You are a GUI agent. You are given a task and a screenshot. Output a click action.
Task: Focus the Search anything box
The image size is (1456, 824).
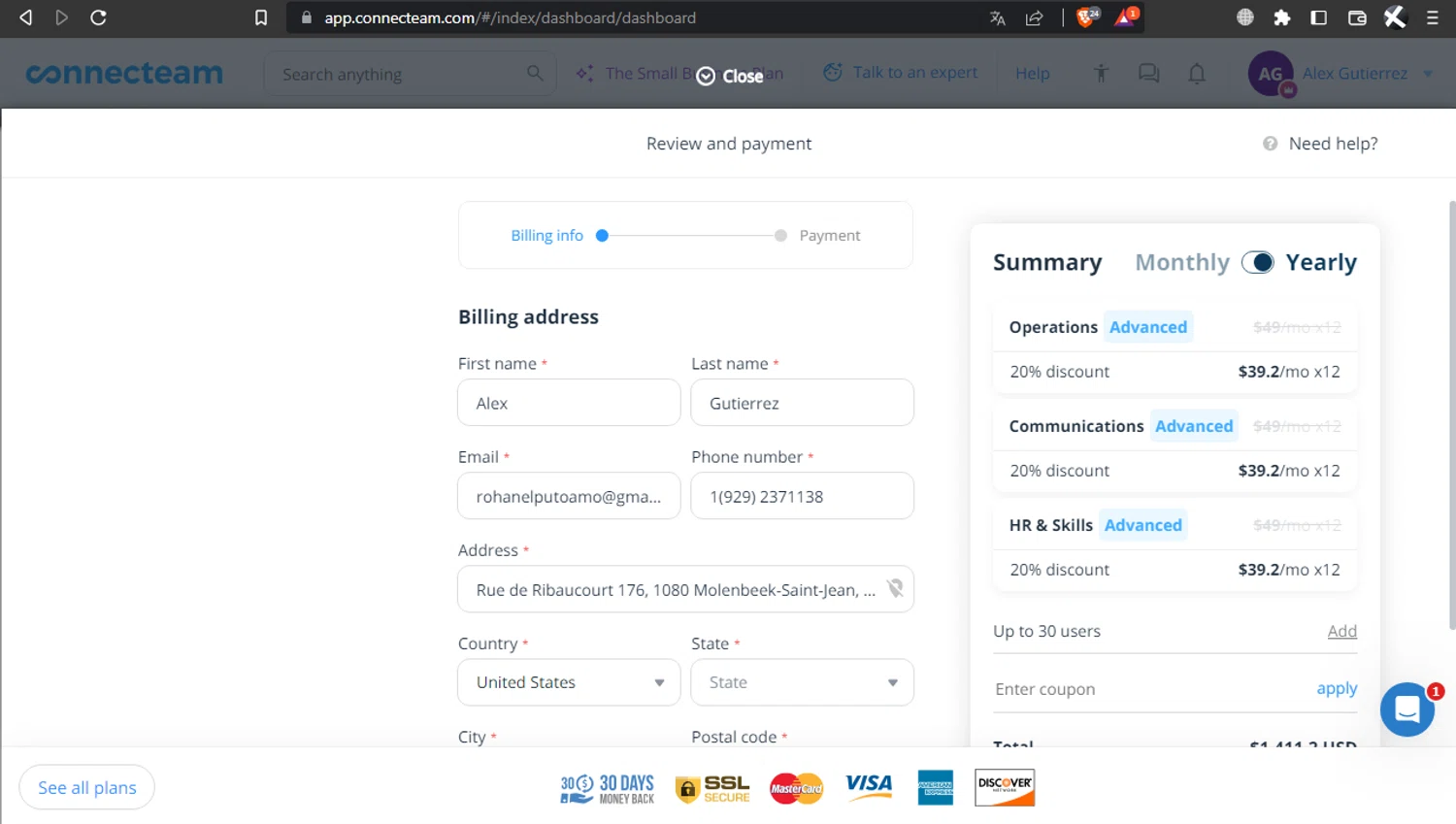point(410,74)
